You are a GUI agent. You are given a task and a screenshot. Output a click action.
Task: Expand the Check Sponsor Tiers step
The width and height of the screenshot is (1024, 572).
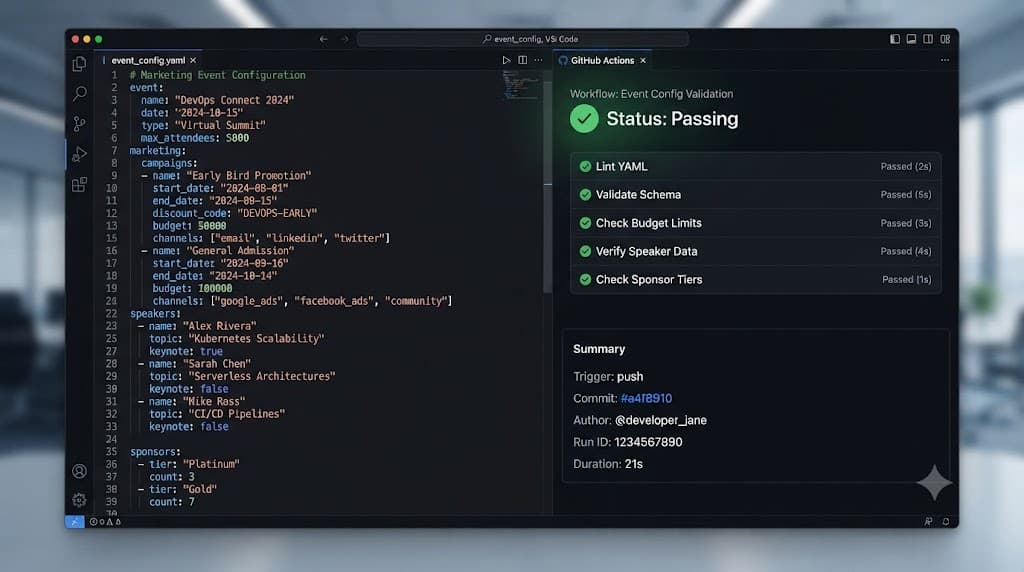[x=756, y=279]
